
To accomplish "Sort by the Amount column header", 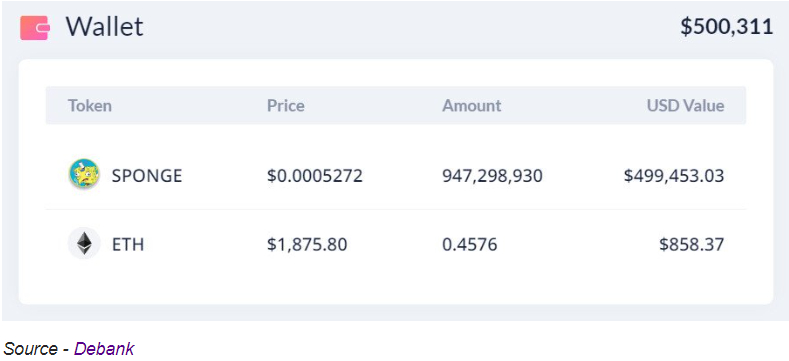I will (x=471, y=106).
